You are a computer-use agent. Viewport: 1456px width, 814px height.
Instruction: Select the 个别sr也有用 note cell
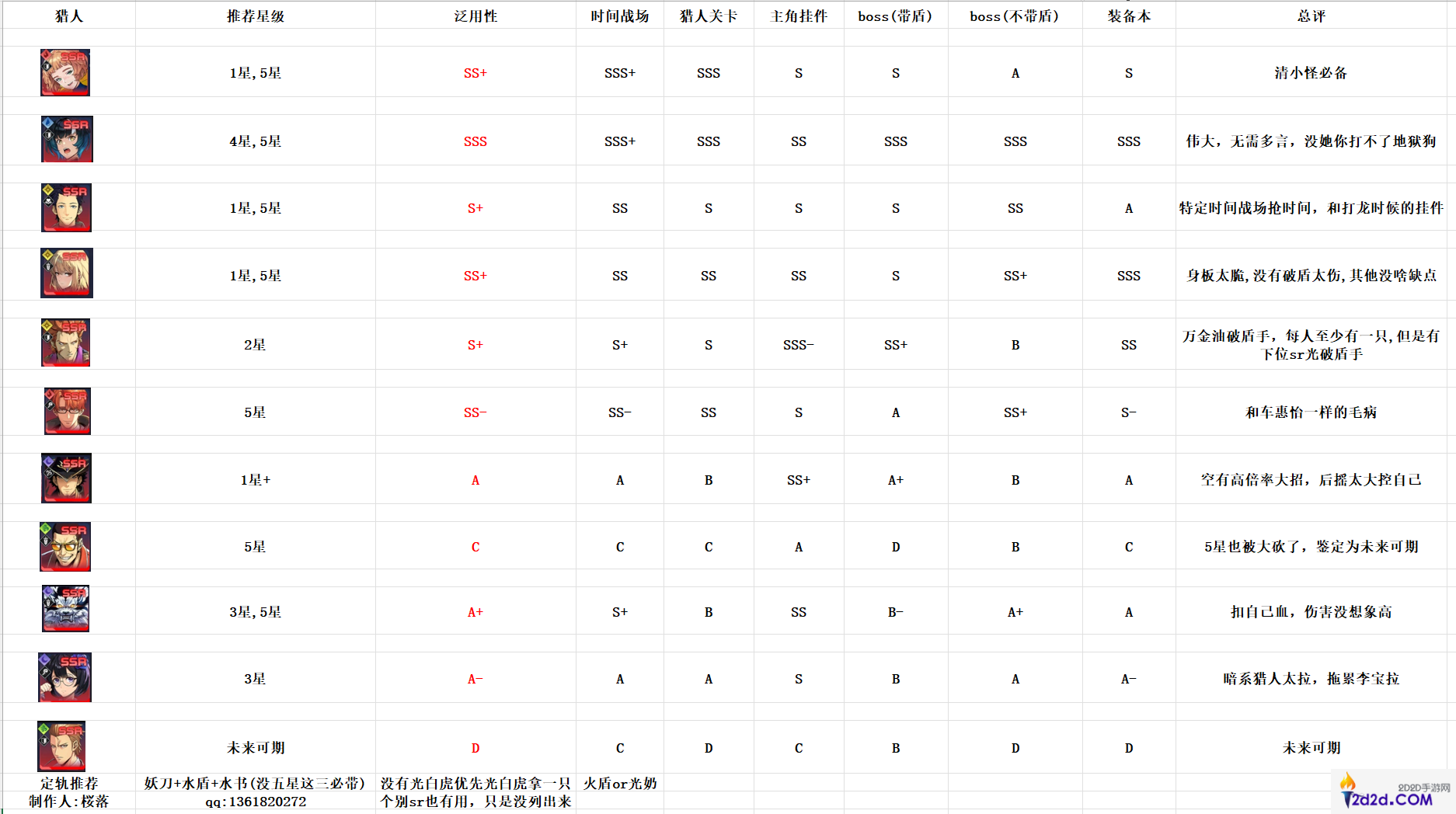[x=475, y=801]
